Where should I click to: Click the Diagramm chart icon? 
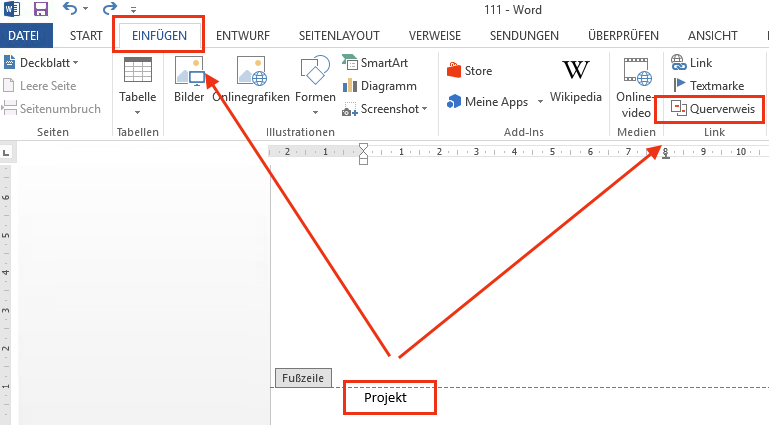tap(350, 86)
